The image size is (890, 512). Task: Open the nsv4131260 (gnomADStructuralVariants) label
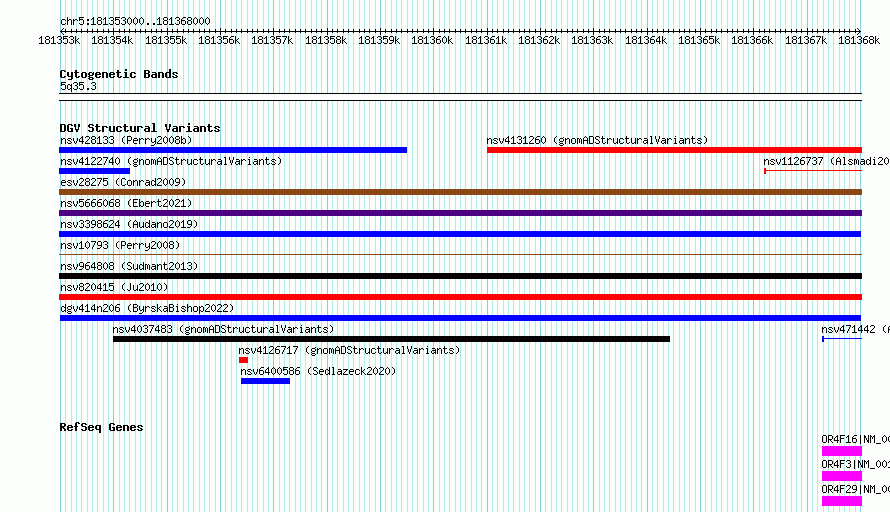(597, 140)
